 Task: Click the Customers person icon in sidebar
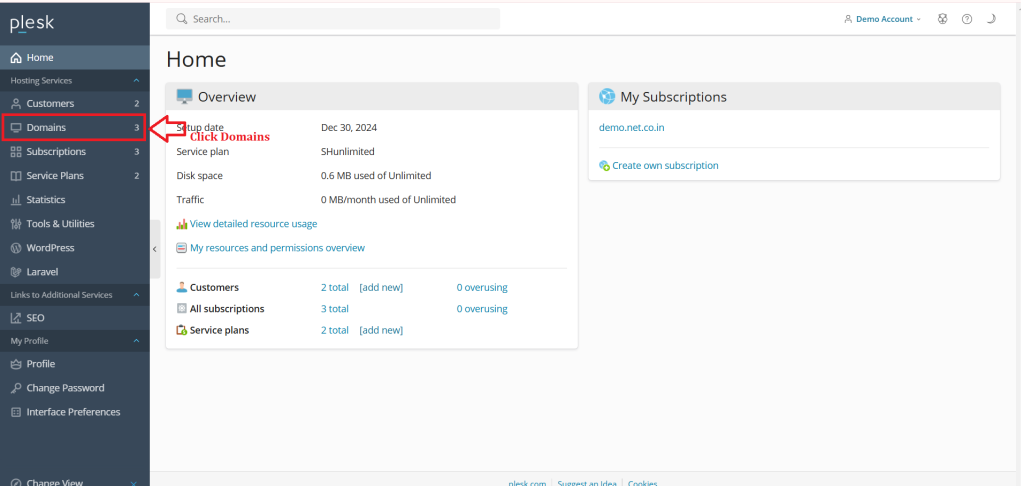pos(16,103)
